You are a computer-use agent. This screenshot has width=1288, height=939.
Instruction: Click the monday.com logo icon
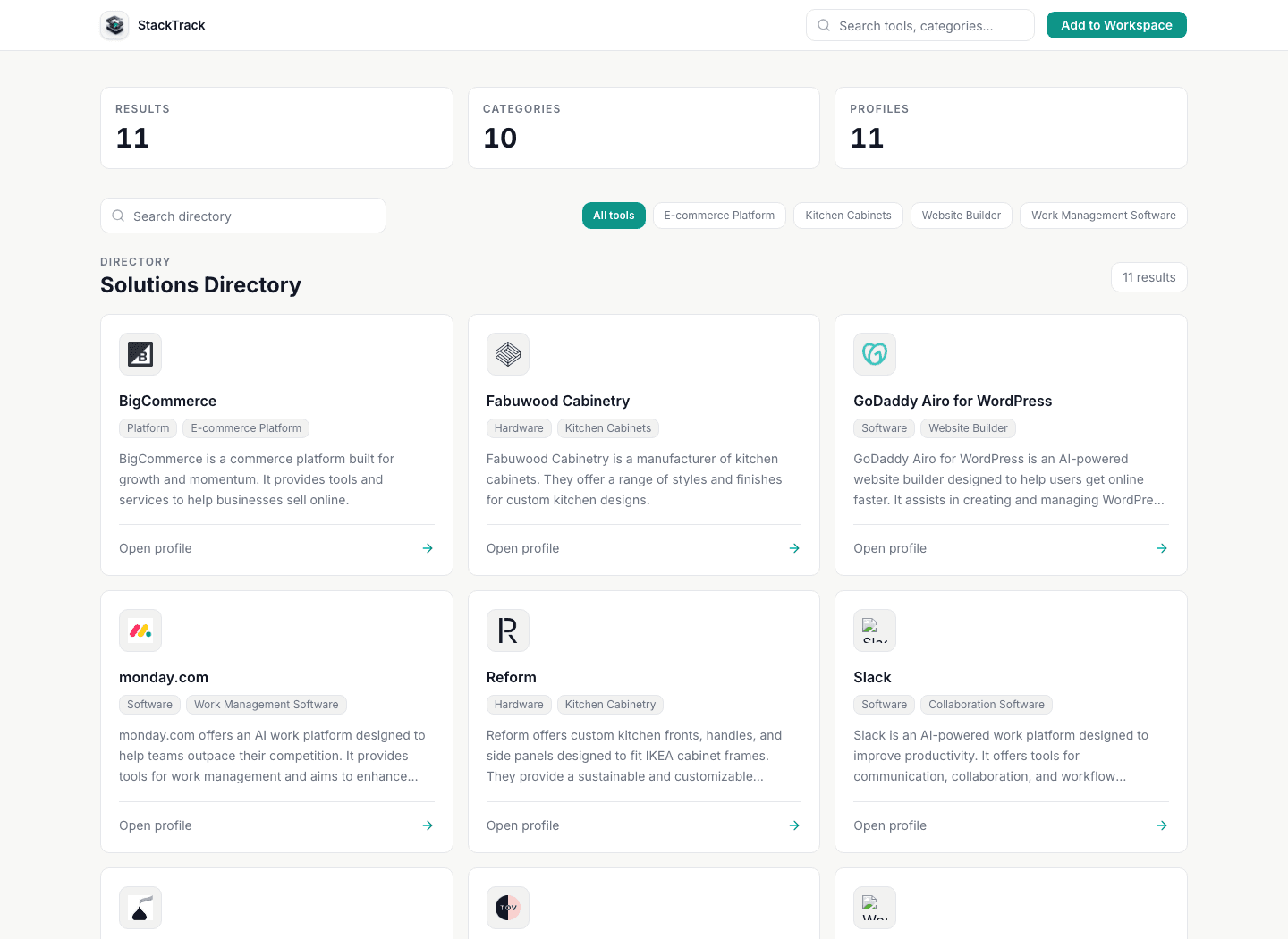pos(140,630)
